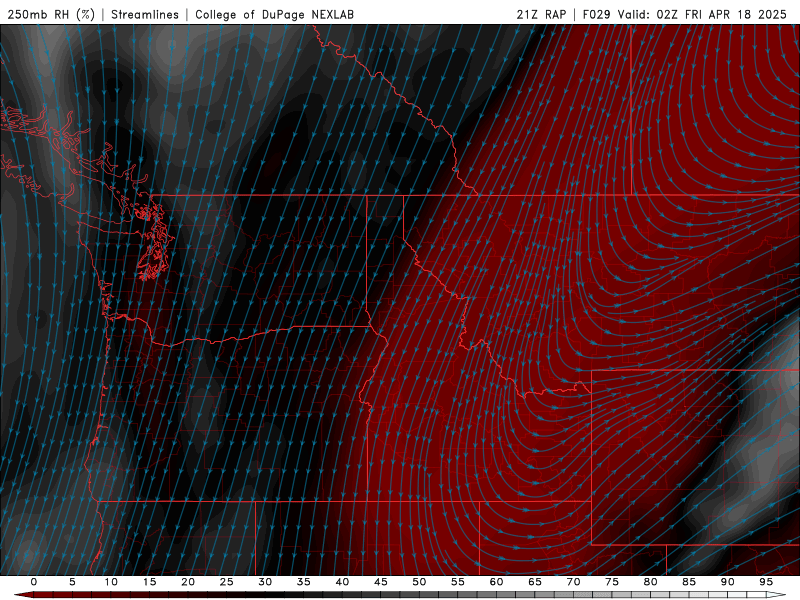Viewport: 800px width, 600px height.
Task: Select the colorbar tick label '70'
Action: click(573, 582)
